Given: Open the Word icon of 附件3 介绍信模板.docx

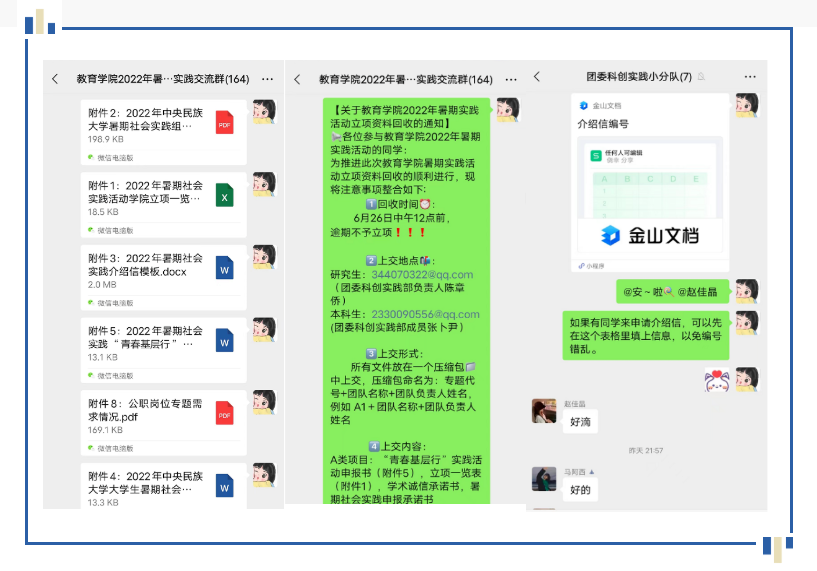Looking at the screenshot, I should coord(224,269).
